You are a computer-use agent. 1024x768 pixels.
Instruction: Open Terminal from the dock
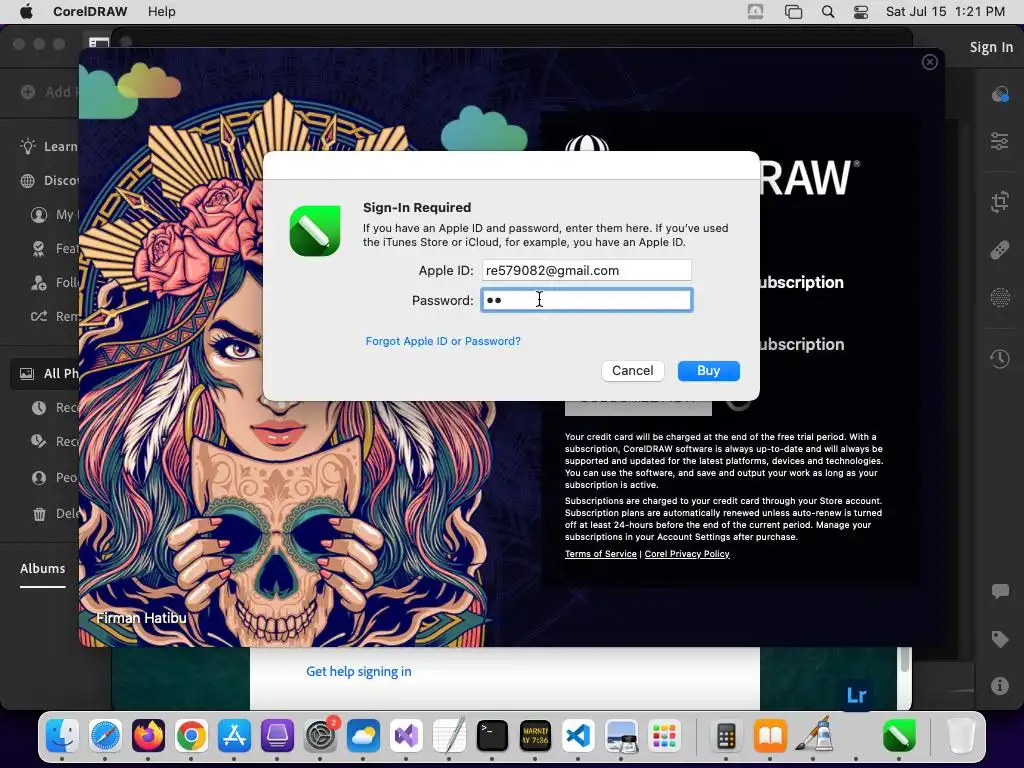[492, 736]
